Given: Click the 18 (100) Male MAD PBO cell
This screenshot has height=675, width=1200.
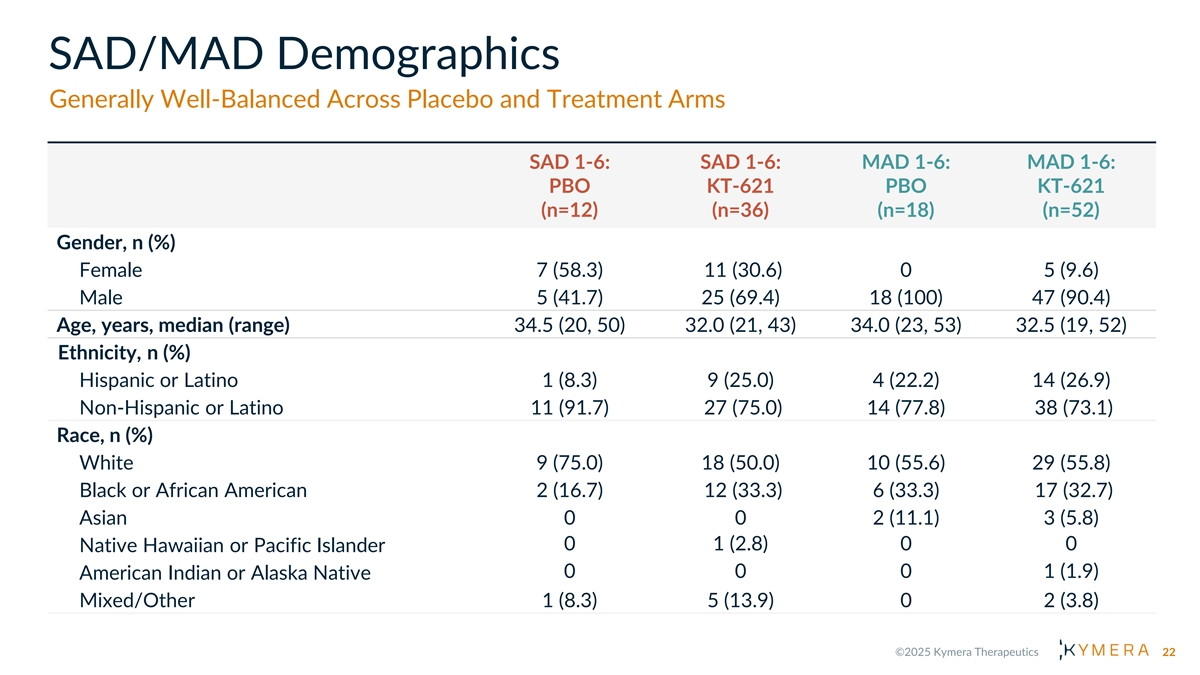Looking at the screenshot, I should tap(905, 297).
